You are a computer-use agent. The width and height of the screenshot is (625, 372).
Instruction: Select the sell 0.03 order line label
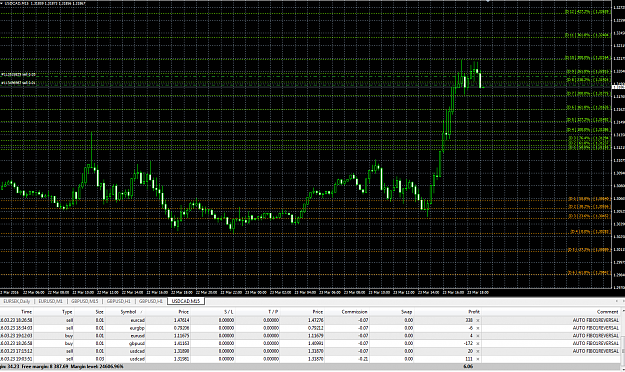pos(18,75)
